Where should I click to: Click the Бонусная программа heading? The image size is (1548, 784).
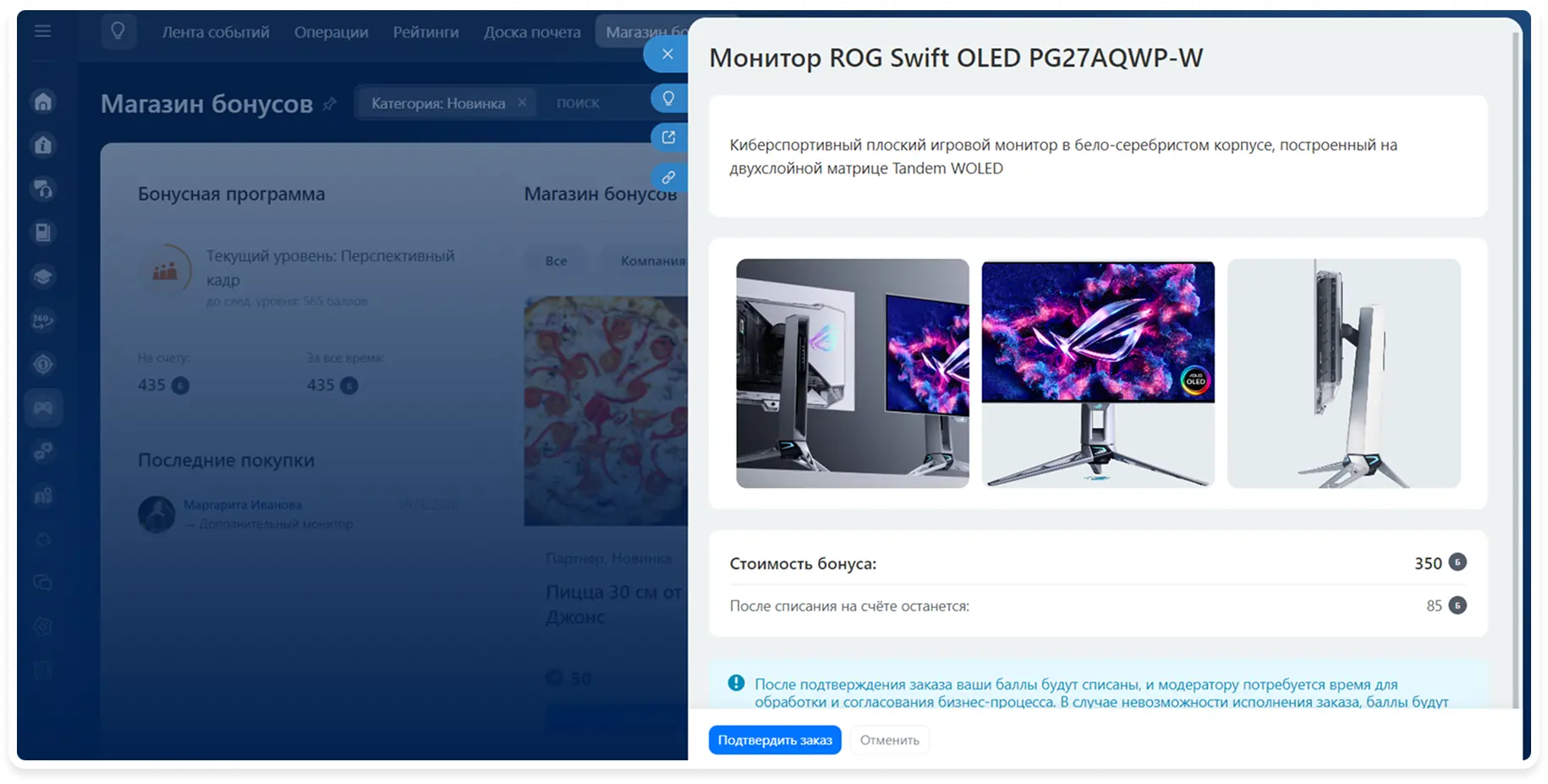pos(231,194)
